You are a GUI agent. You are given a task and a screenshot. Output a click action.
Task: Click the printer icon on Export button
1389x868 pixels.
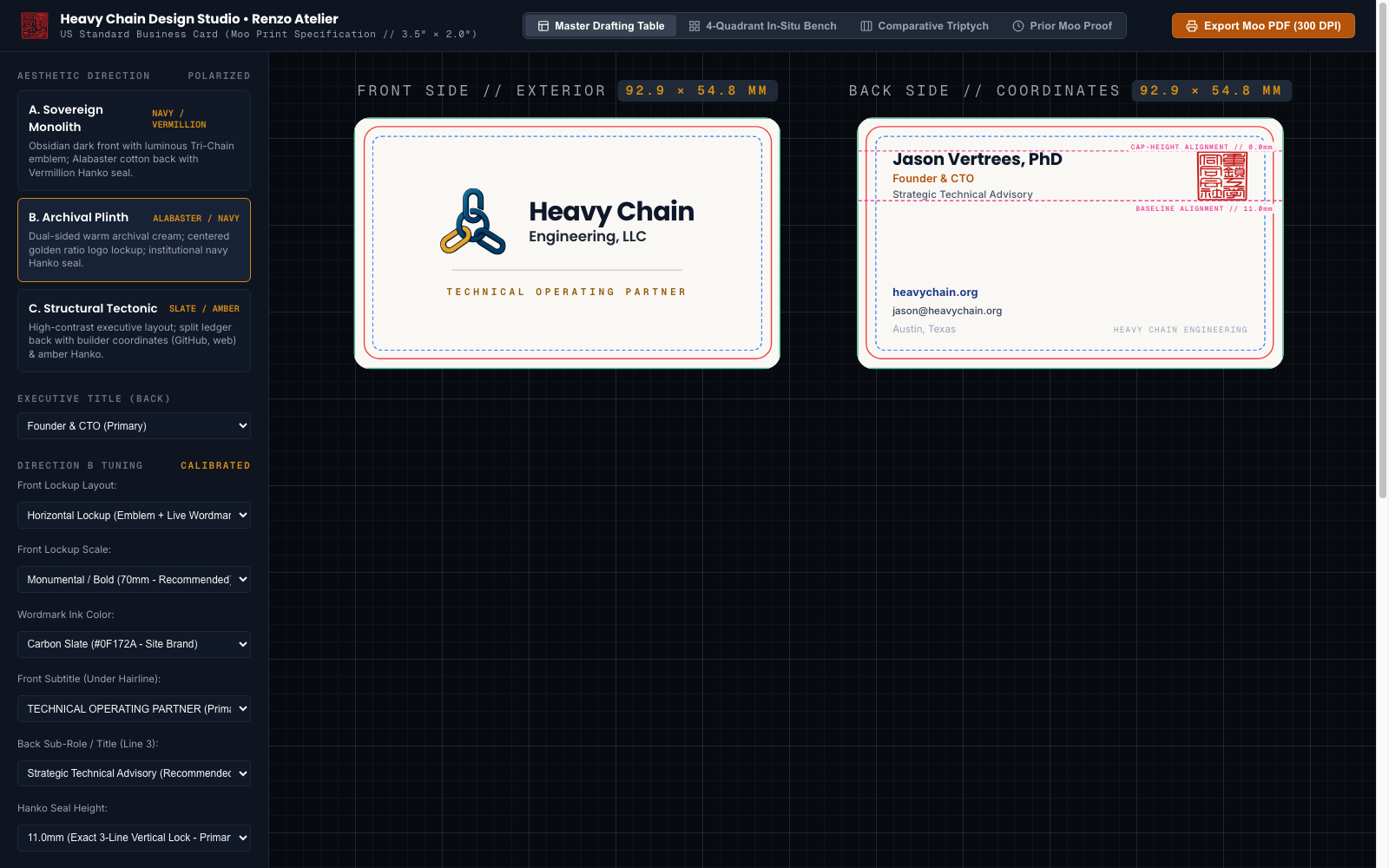click(x=1192, y=26)
